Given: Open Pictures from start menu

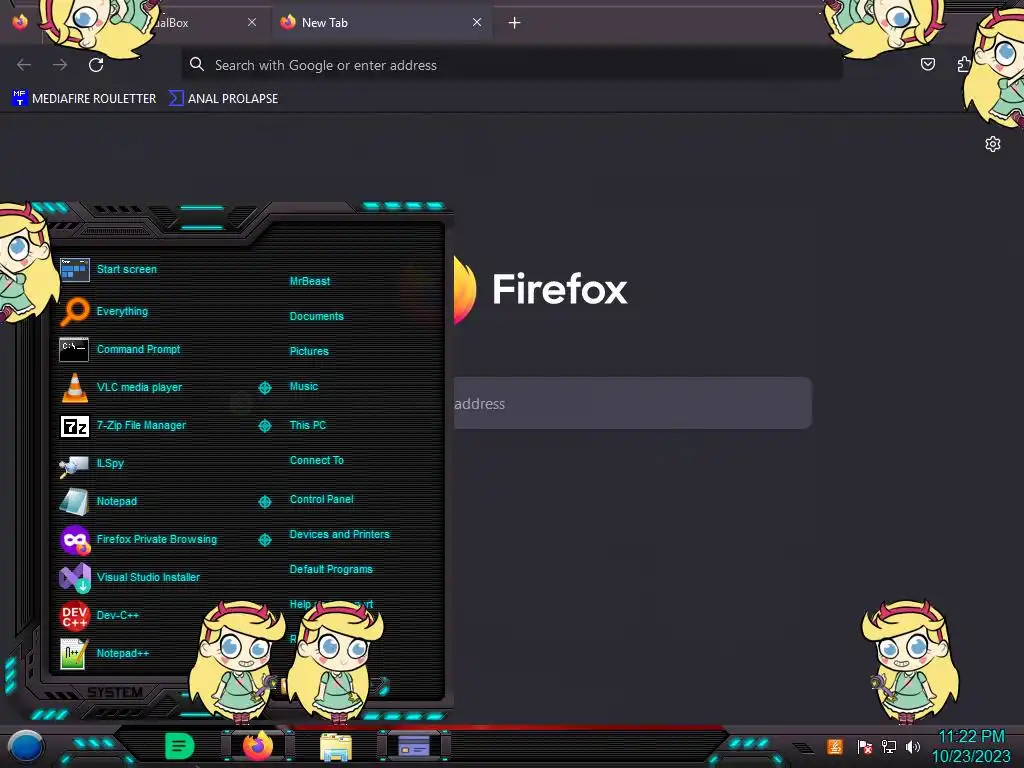Looking at the screenshot, I should point(309,351).
